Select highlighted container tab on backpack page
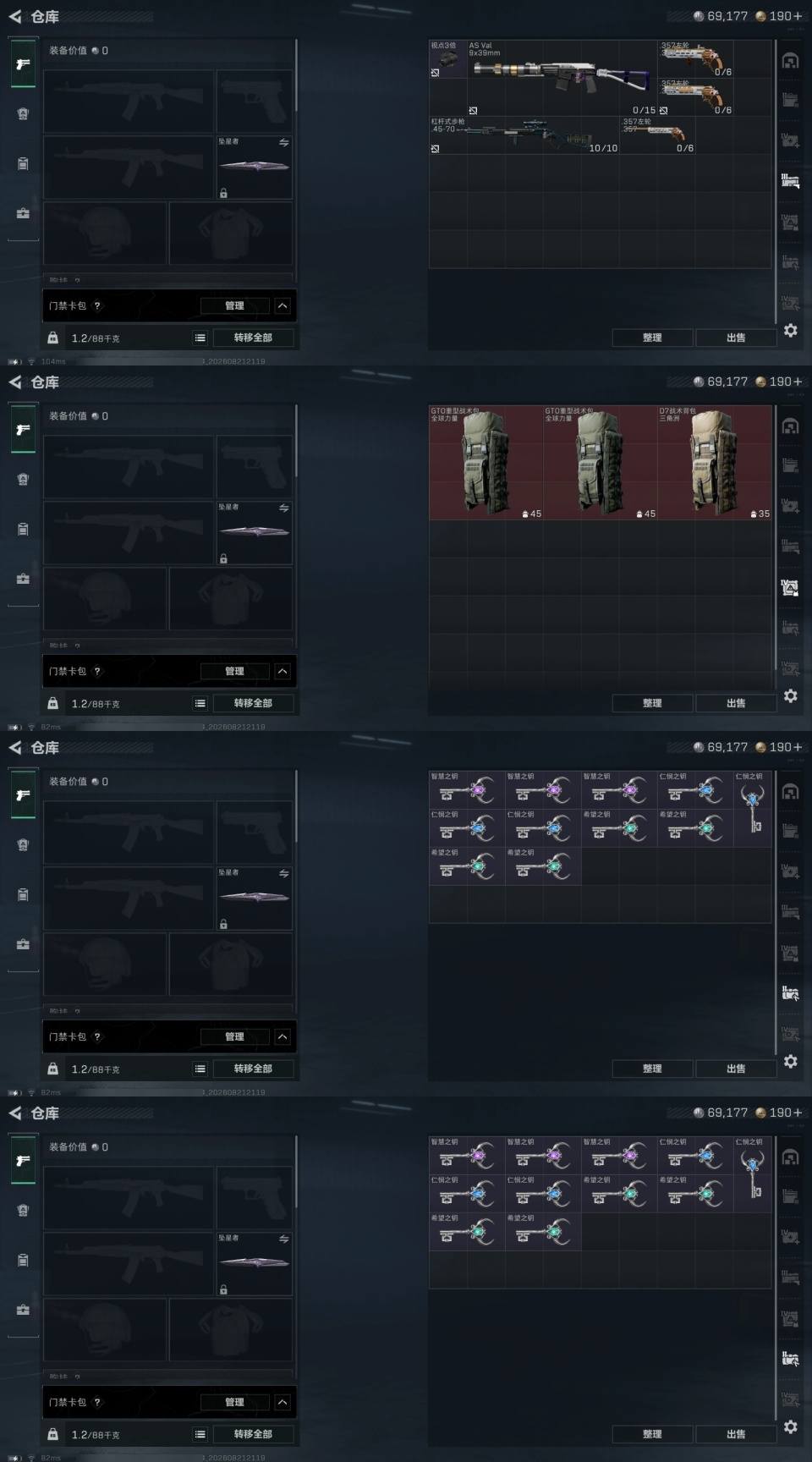The image size is (812, 1462). 790,587
